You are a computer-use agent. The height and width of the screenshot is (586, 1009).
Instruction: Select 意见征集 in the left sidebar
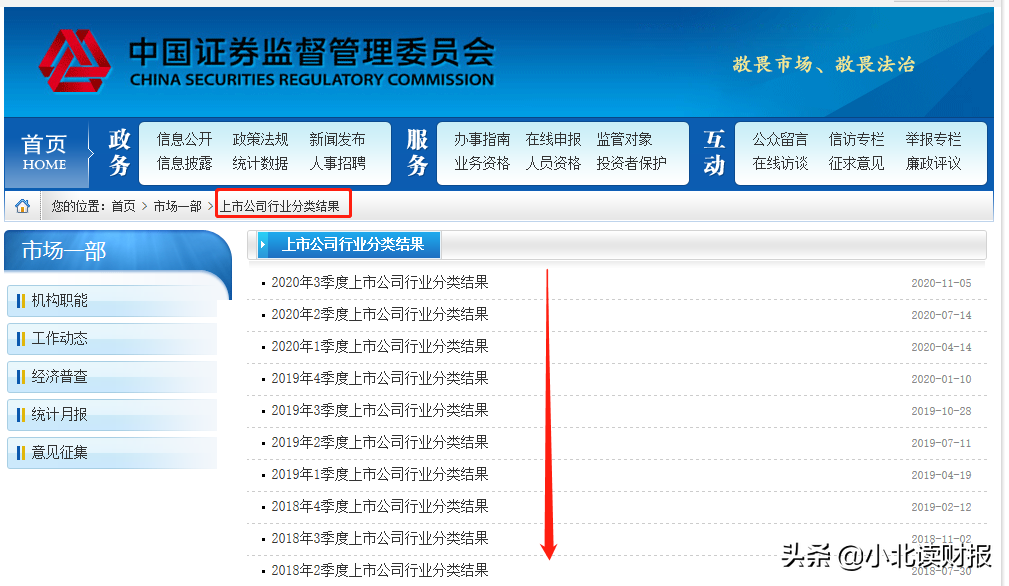tap(60, 452)
